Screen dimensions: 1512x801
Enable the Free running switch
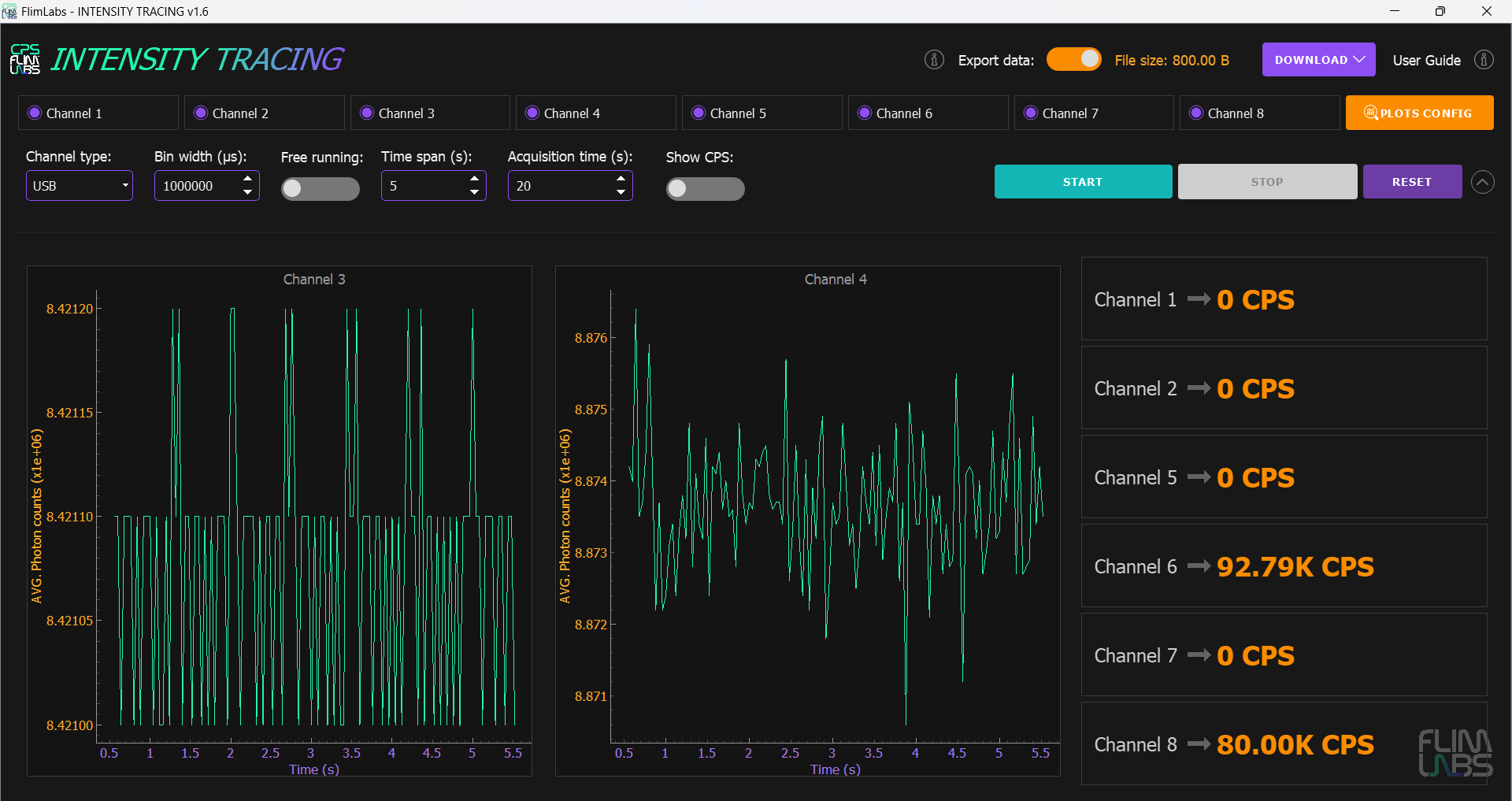[321, 188]
